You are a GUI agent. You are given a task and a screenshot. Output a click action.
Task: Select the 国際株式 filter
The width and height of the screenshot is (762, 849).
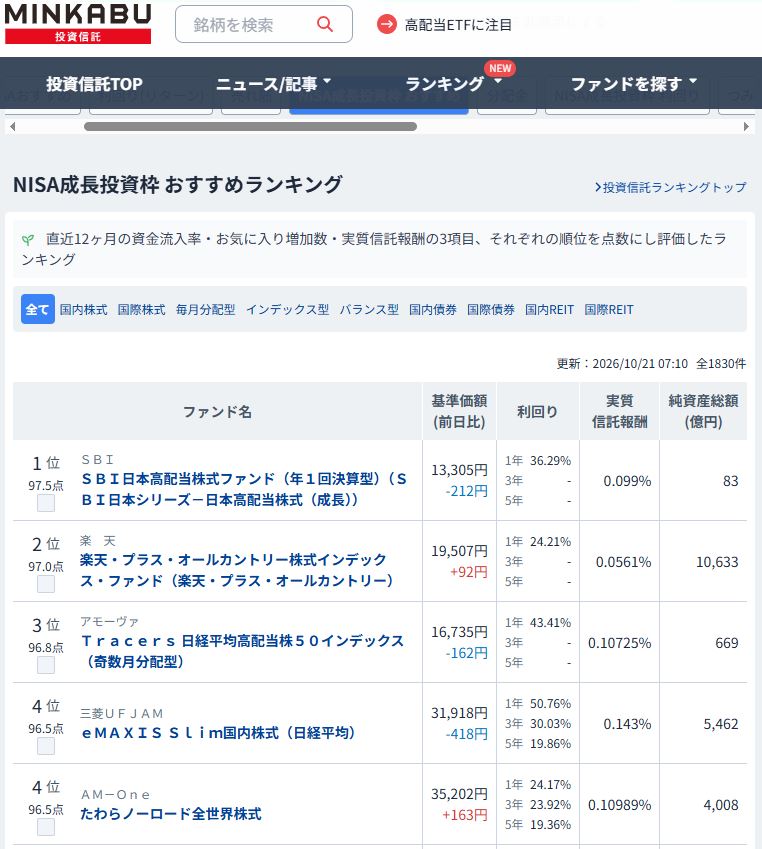(141, 310)
